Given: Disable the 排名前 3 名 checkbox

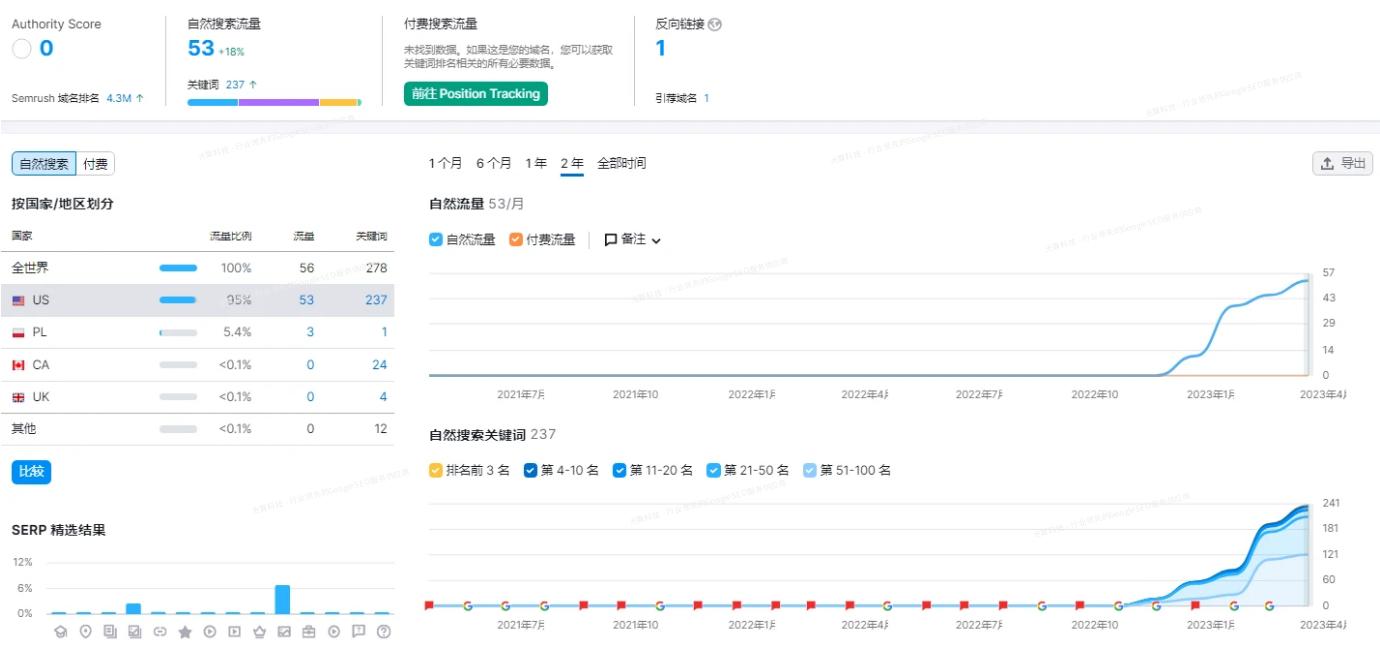Looking at the screenshot, I should [x=434, y=469].
